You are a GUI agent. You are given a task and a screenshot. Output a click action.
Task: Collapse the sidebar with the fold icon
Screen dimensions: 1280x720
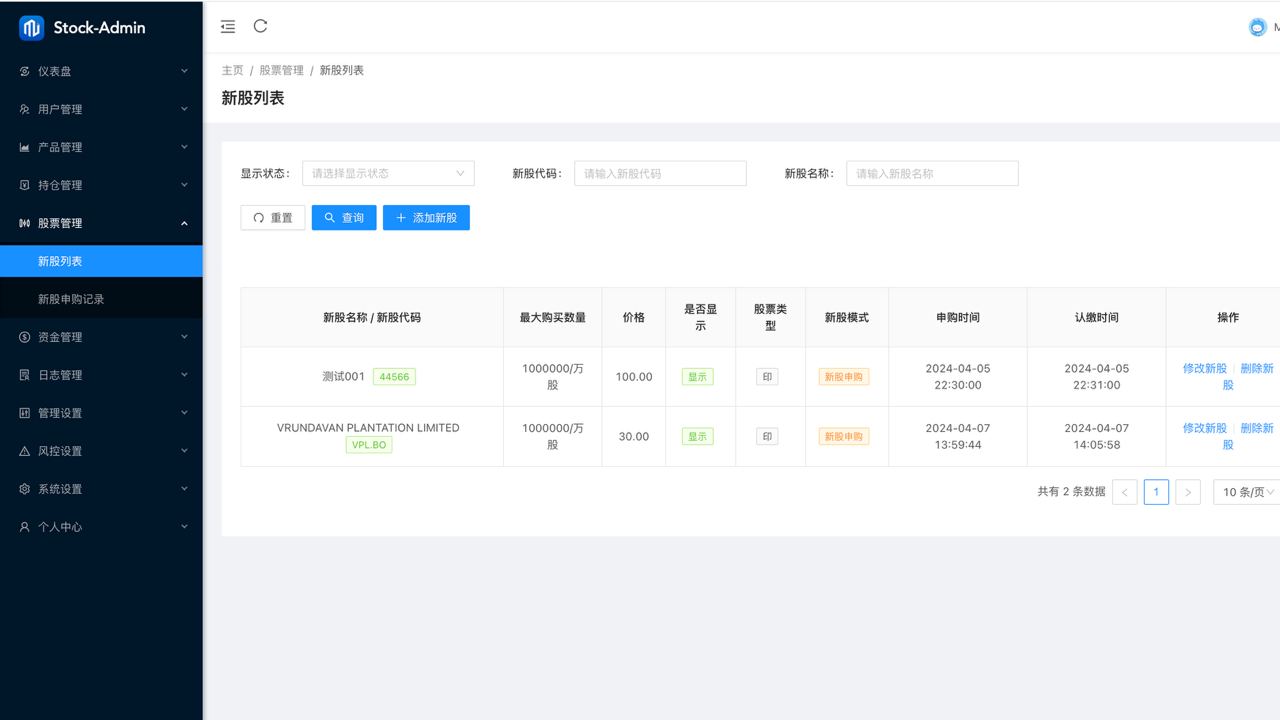click(228, 27)
